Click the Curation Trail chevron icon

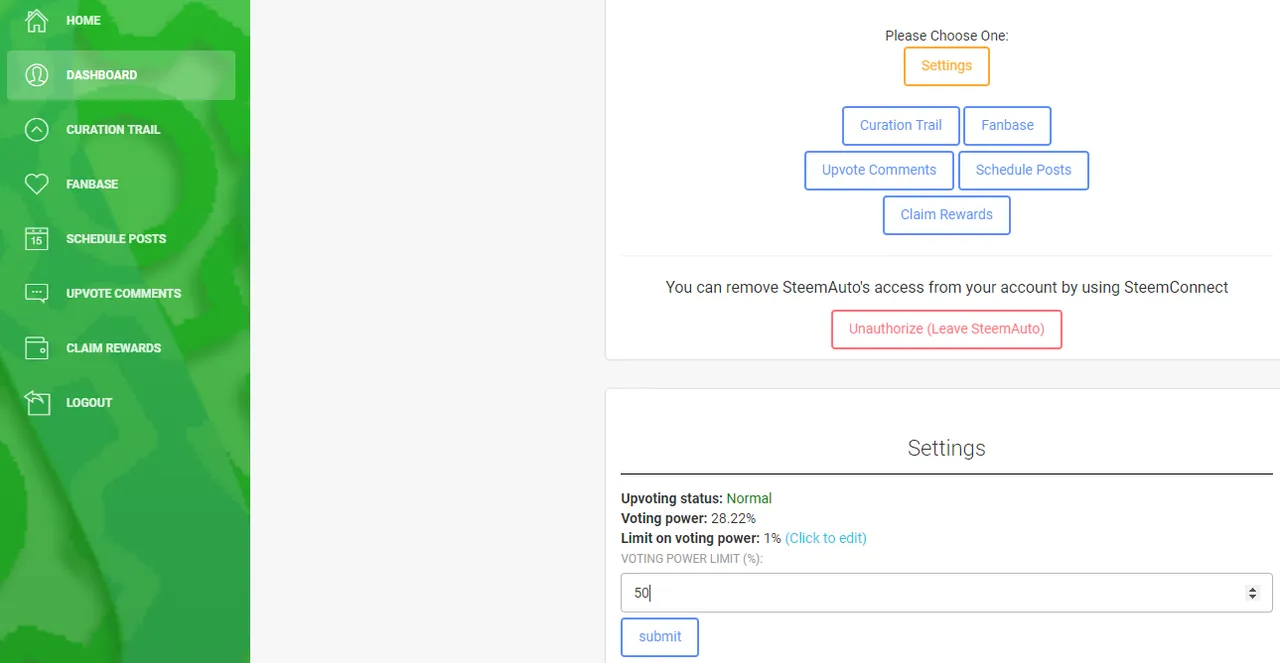(36, 130)
